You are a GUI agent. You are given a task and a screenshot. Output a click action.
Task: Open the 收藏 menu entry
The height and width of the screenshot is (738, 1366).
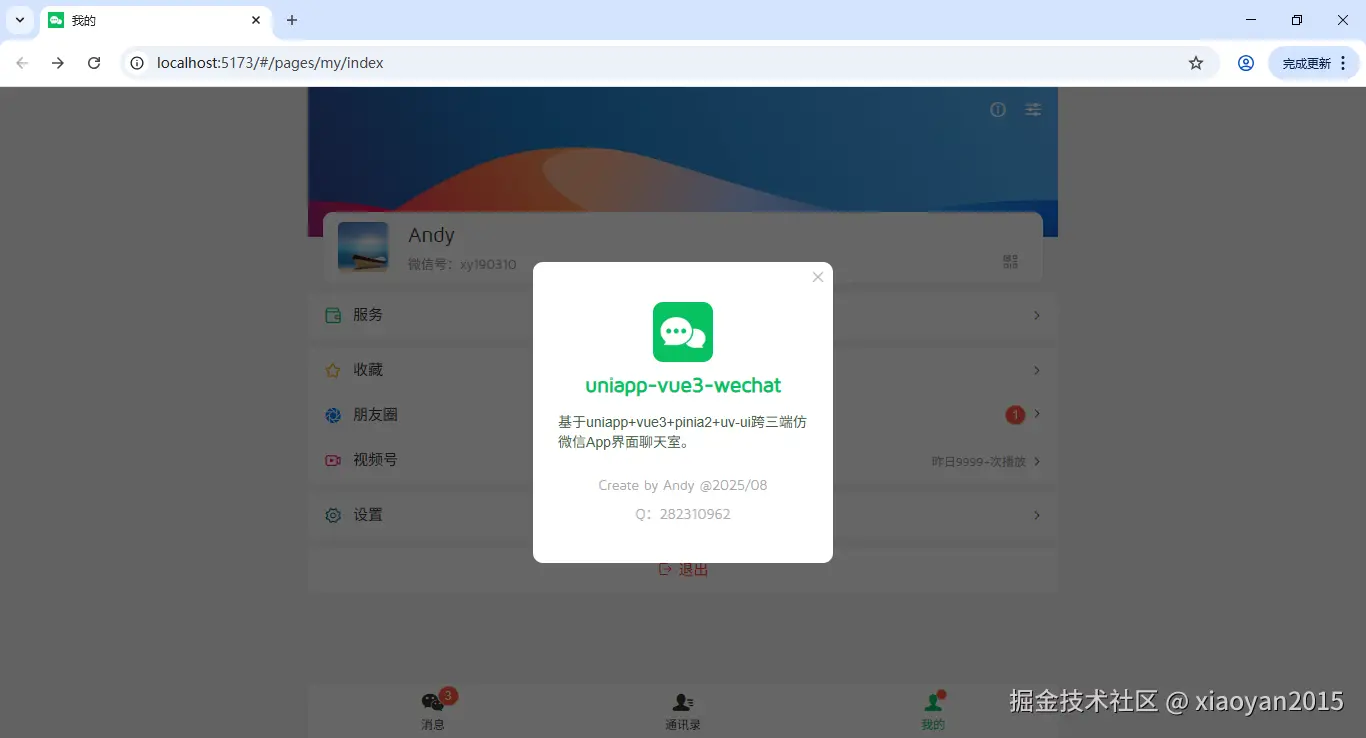[x=683, y=370]
